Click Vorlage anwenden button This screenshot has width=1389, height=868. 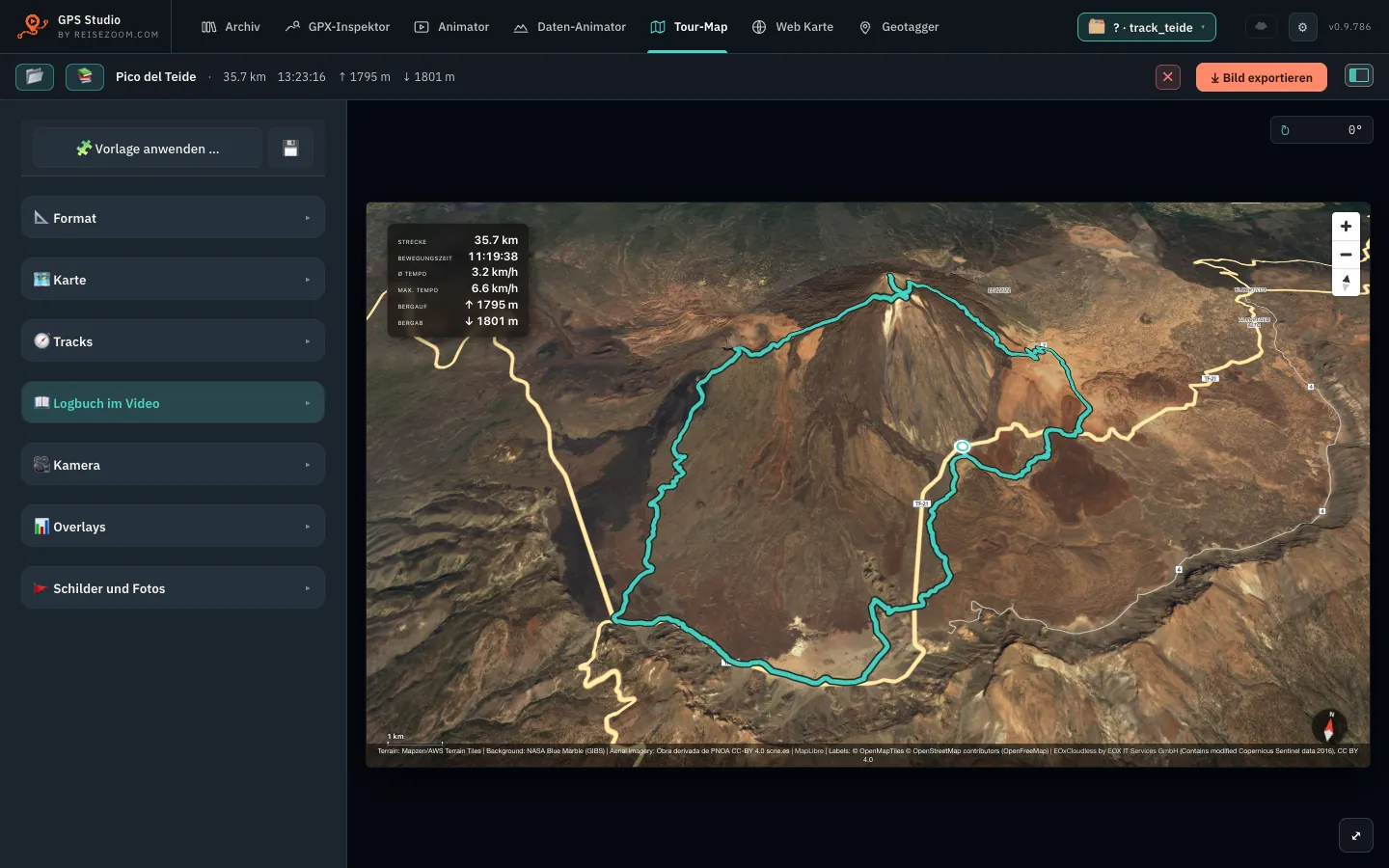click(148, 149)
